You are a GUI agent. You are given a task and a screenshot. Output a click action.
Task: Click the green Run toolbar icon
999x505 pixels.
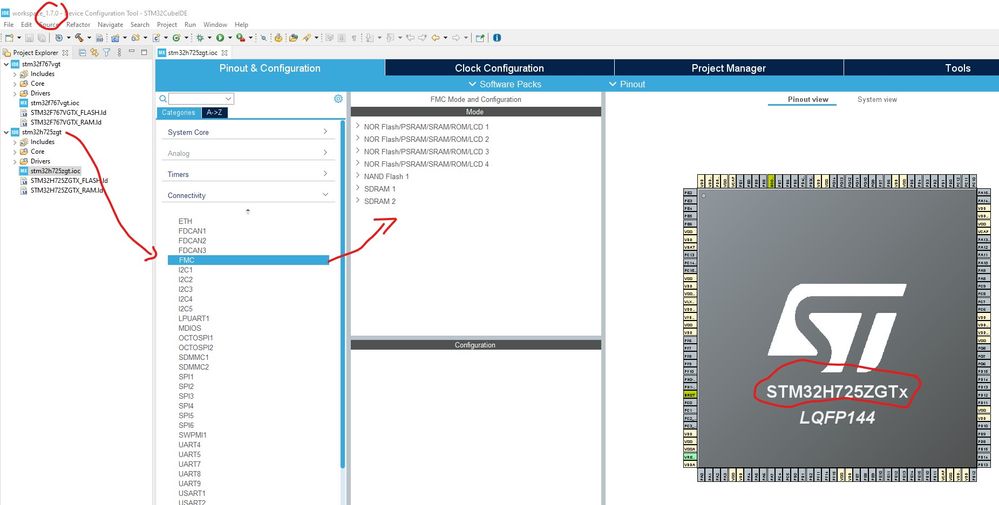pyautogui.click(x=220, y=38)
